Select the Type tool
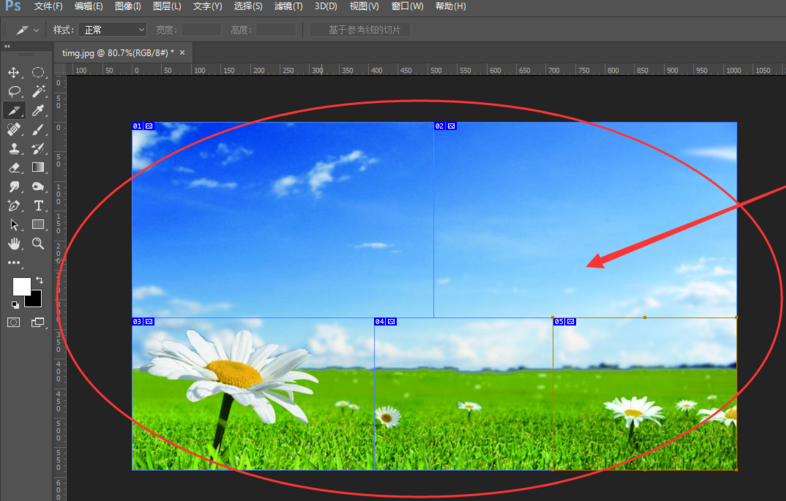The width and height of the screenshot is (786, 501). click(38, 206)
